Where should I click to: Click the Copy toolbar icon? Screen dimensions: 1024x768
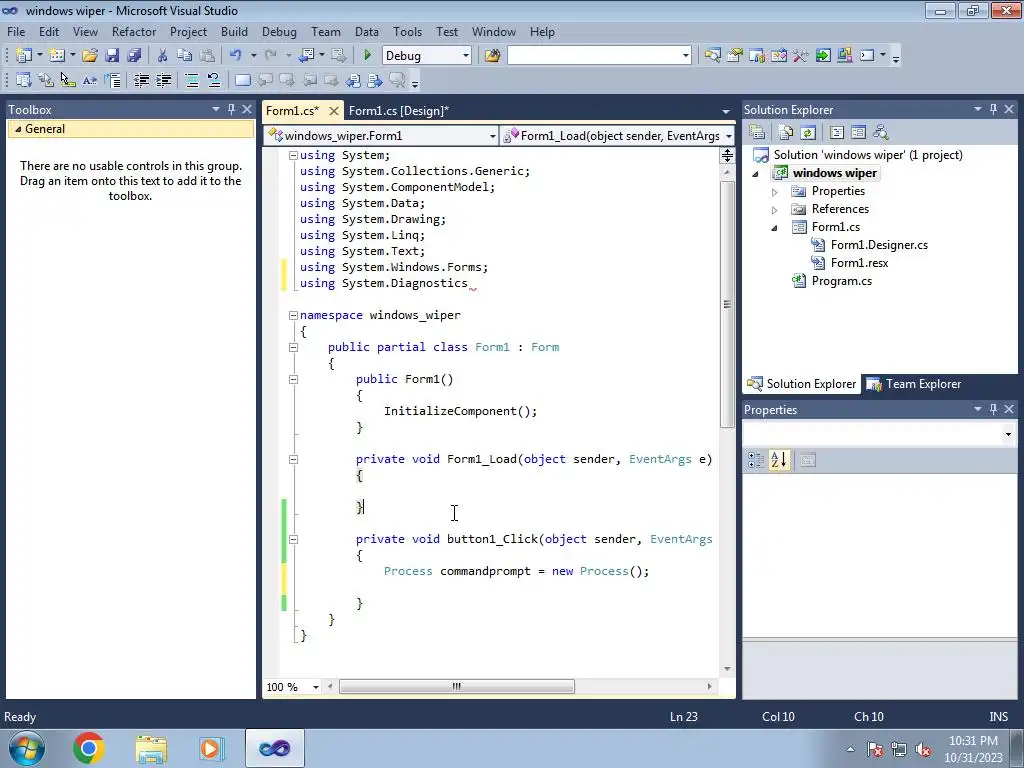coord(185,56)
